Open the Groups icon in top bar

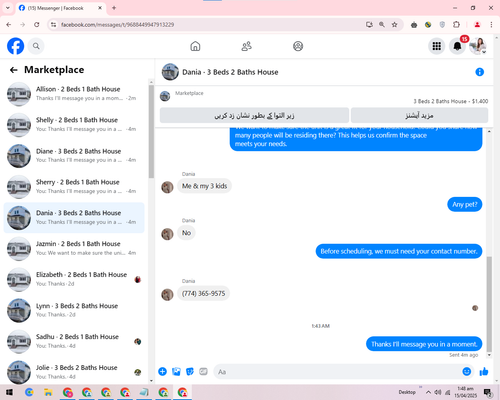point(298,46)
